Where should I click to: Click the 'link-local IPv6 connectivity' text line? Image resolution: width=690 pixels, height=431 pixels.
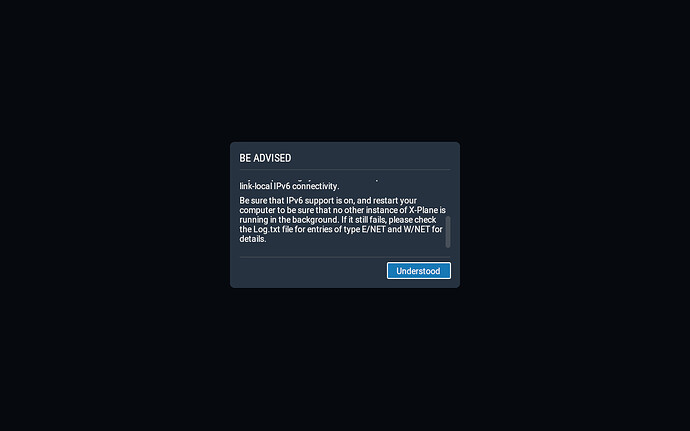(x=289, y=186)
